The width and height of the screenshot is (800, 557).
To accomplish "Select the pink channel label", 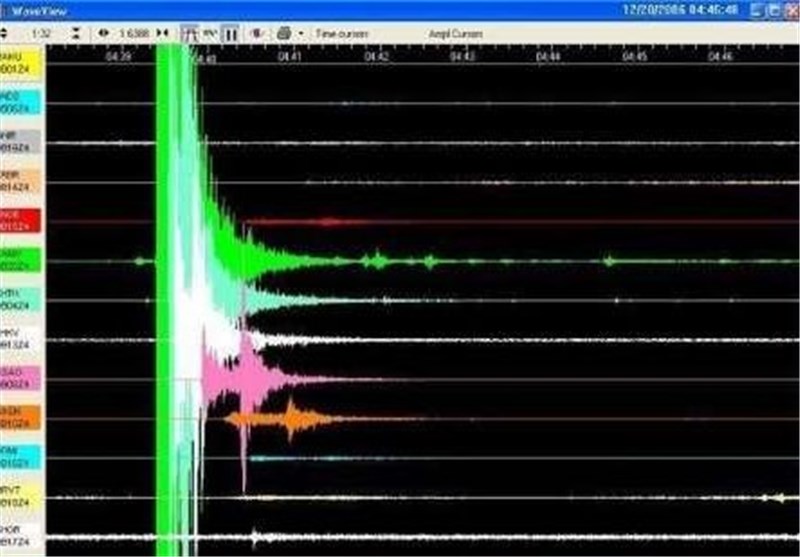I will 20,378.
